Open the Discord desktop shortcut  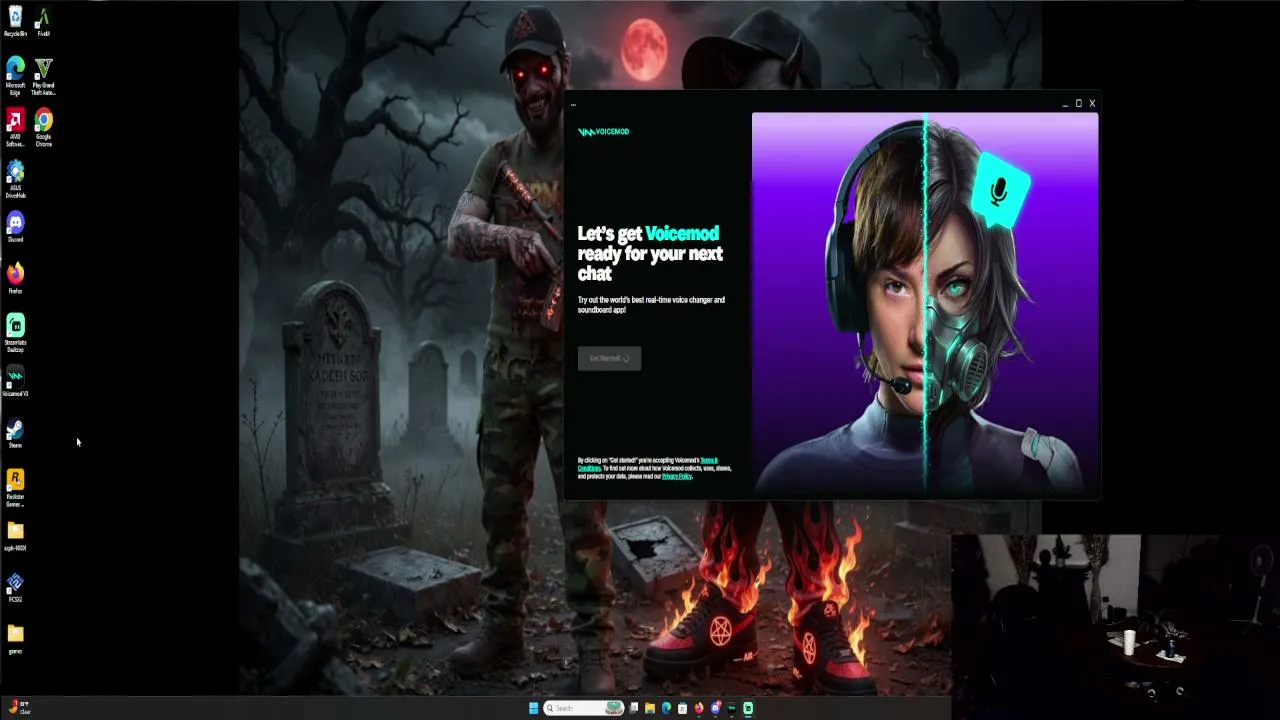coord(15,227)
